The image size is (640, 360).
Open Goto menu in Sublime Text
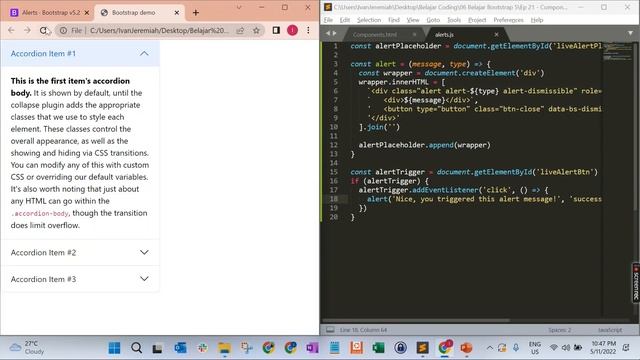(433, 20)
